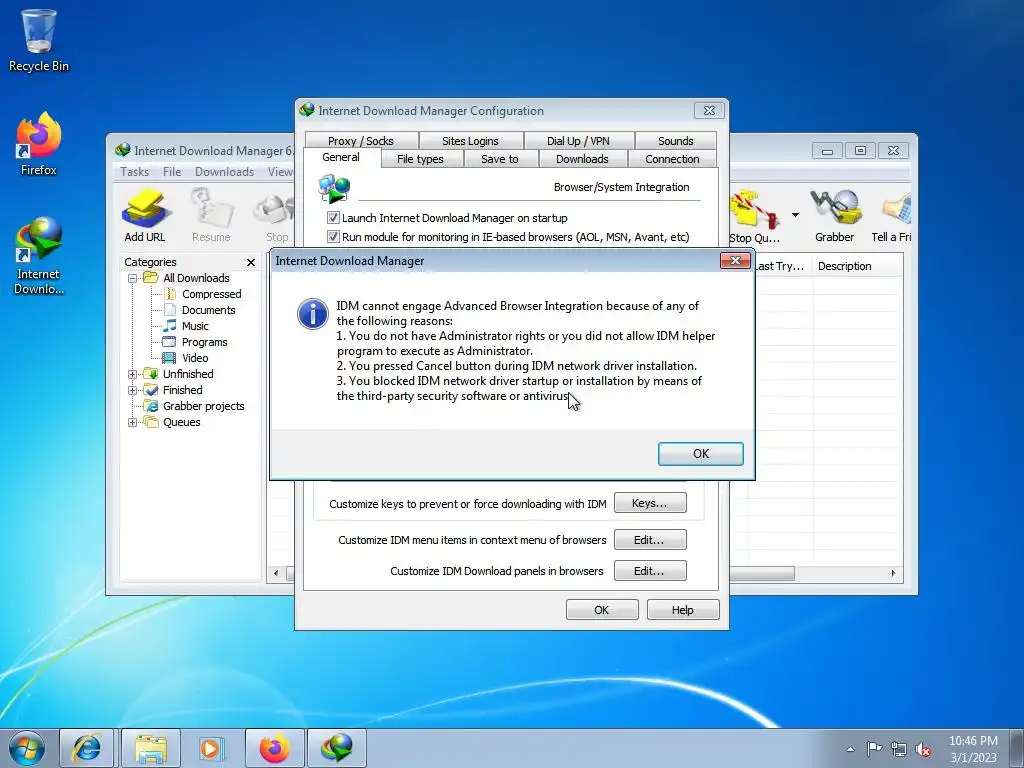1024x768 pixels.
Task: Open the Windows Start menu
Action: [x=27, y=748]
